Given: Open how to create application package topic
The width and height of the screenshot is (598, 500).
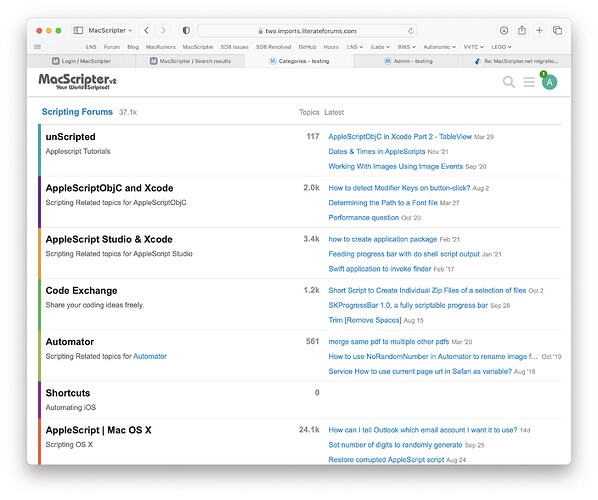Looking at the screenshot, I should 383,239.
